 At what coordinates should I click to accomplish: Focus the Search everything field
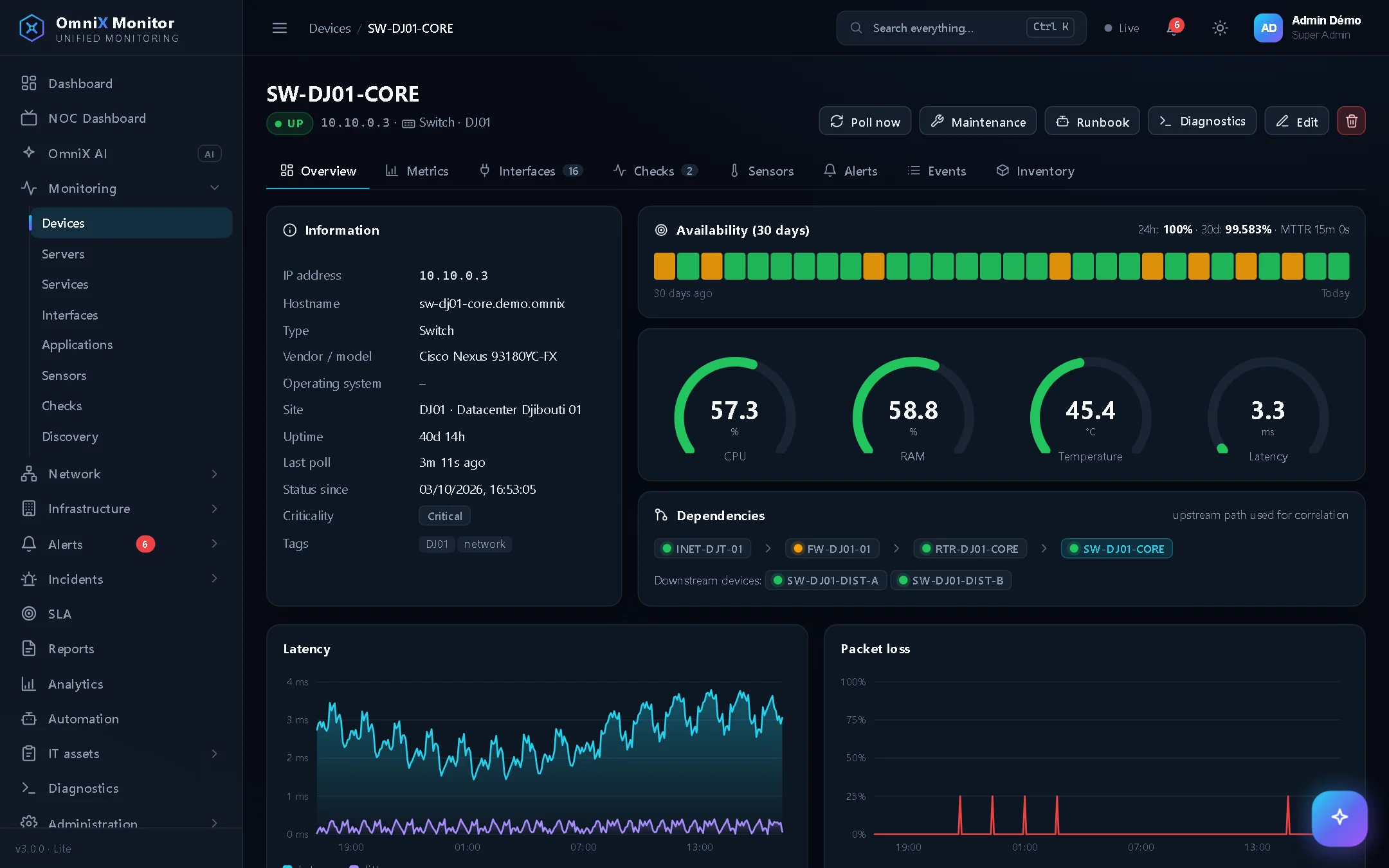pos(961,28)
